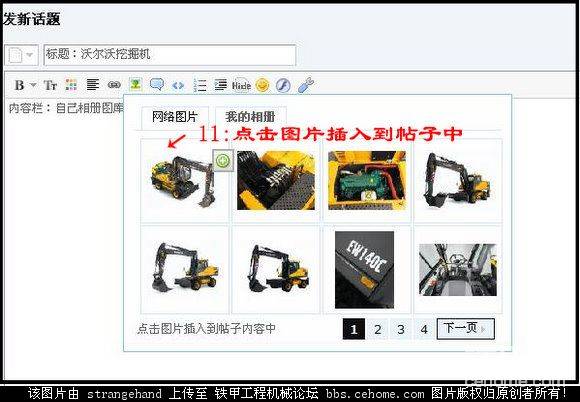Screen dimensions: 580x402
Task: Switch to 我的相册 tab
Action: pyautogui.click(x=250, y=117)
